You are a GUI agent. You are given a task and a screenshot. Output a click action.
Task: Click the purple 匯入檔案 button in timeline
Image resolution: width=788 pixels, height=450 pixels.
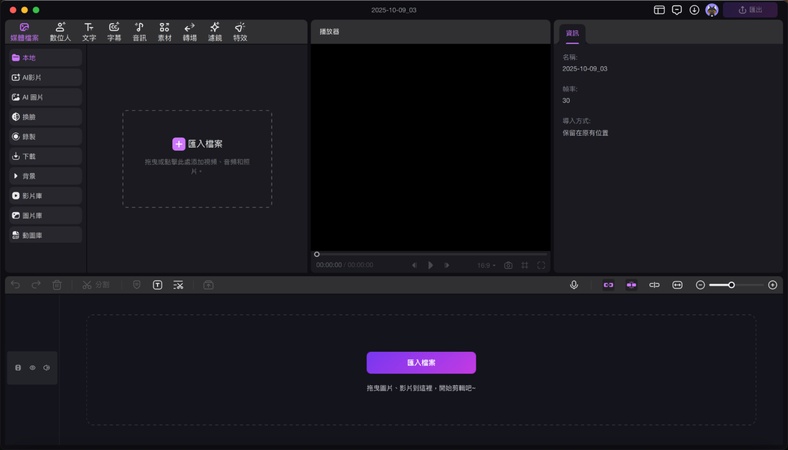(x=421, y=362)
